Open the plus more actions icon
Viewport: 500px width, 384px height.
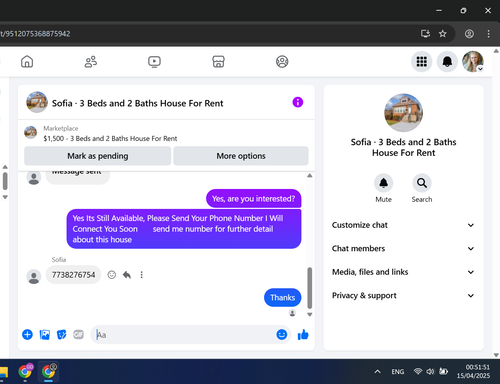pyautogui.click(x=27, y=334)
